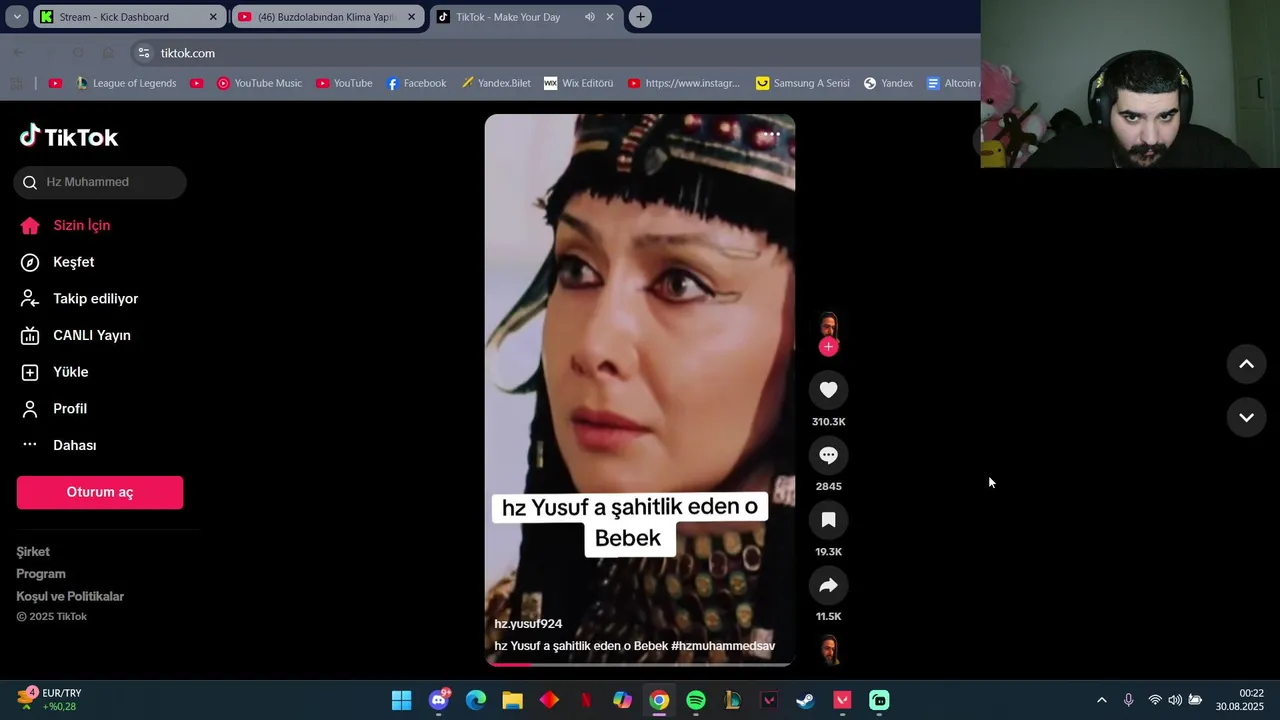
Task: Open the Windows Start menu
Action: 401,700
